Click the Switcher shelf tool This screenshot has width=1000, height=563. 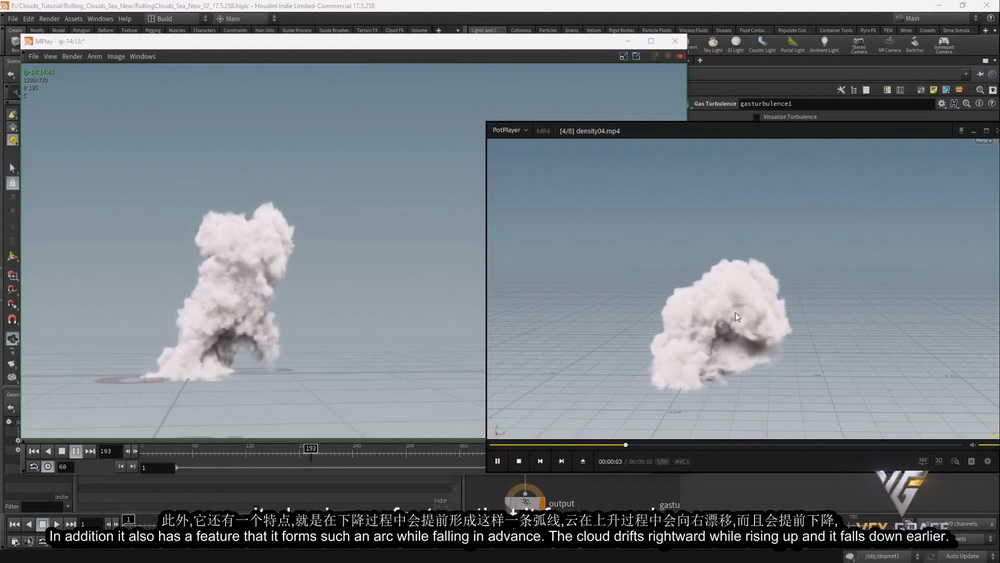click(x=915, y=45)
